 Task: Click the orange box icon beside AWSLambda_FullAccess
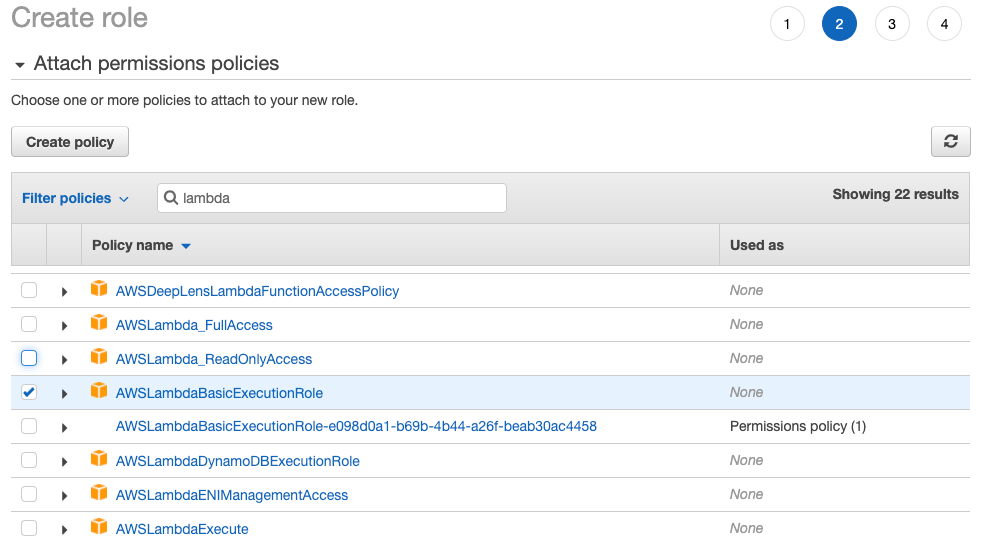tap(99, 322)
